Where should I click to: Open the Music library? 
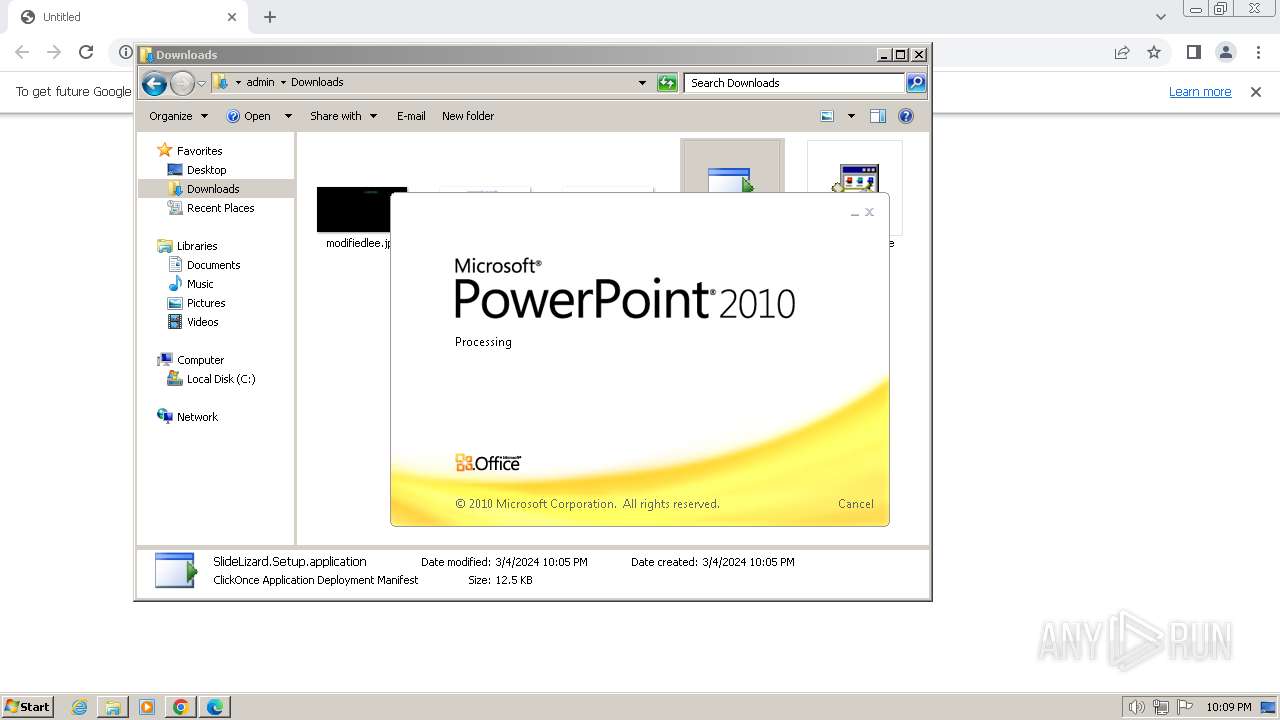pyautogui.click(x=200, y=284)
